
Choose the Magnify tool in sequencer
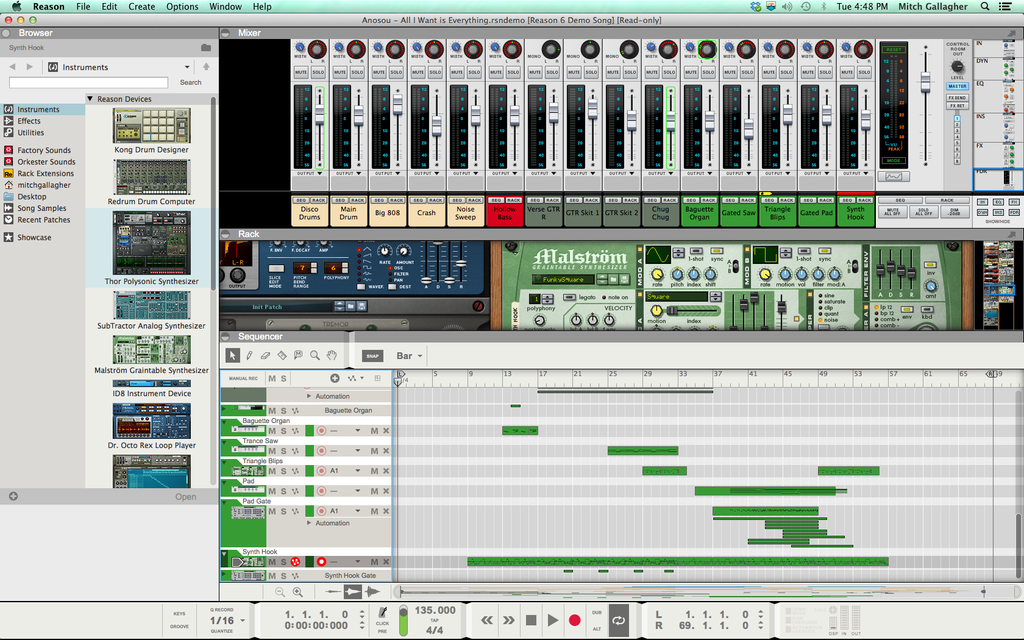point(315,355)
